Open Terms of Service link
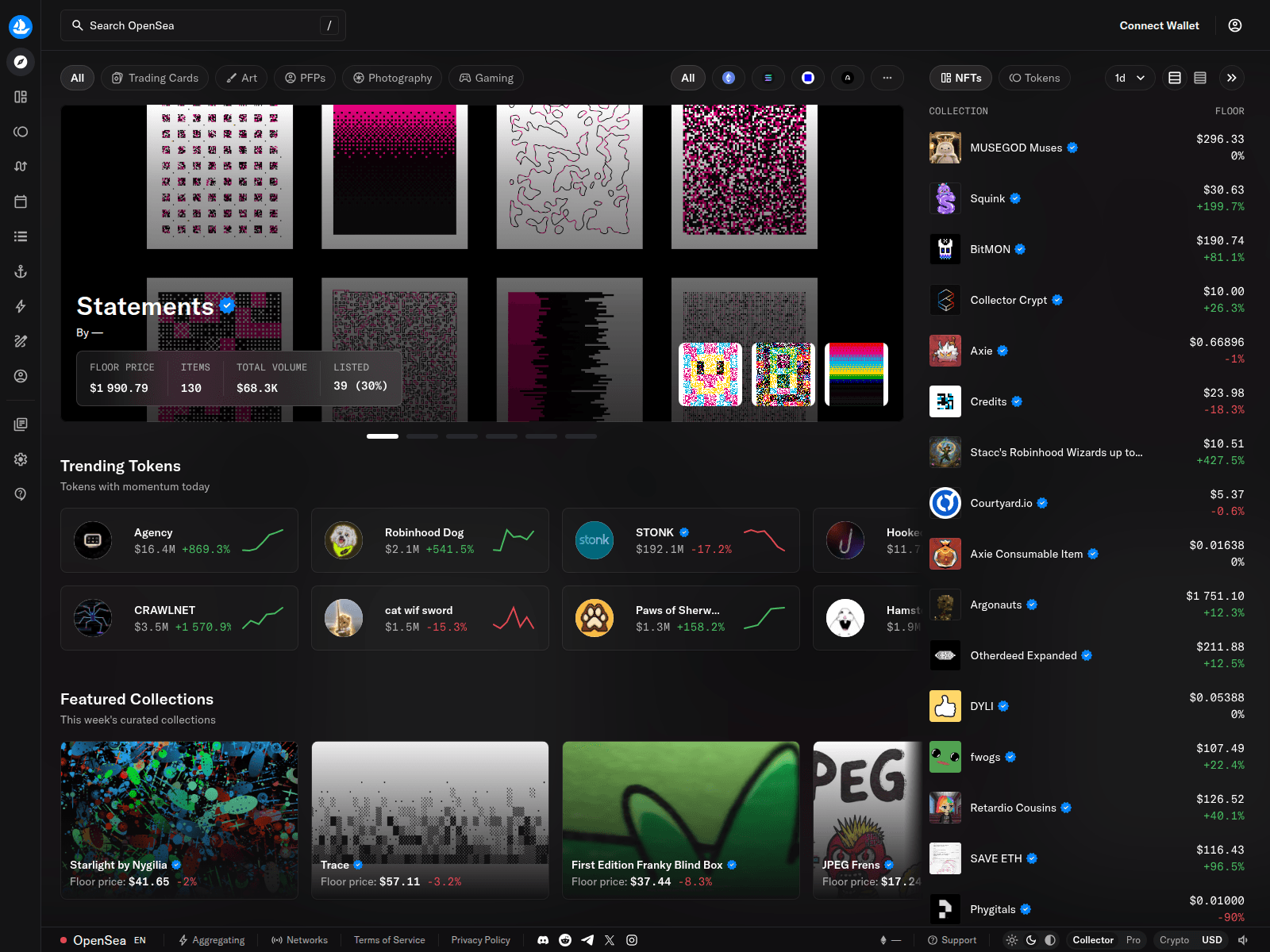The height and width of the screenshot is (952, 1270). [389, 940]
